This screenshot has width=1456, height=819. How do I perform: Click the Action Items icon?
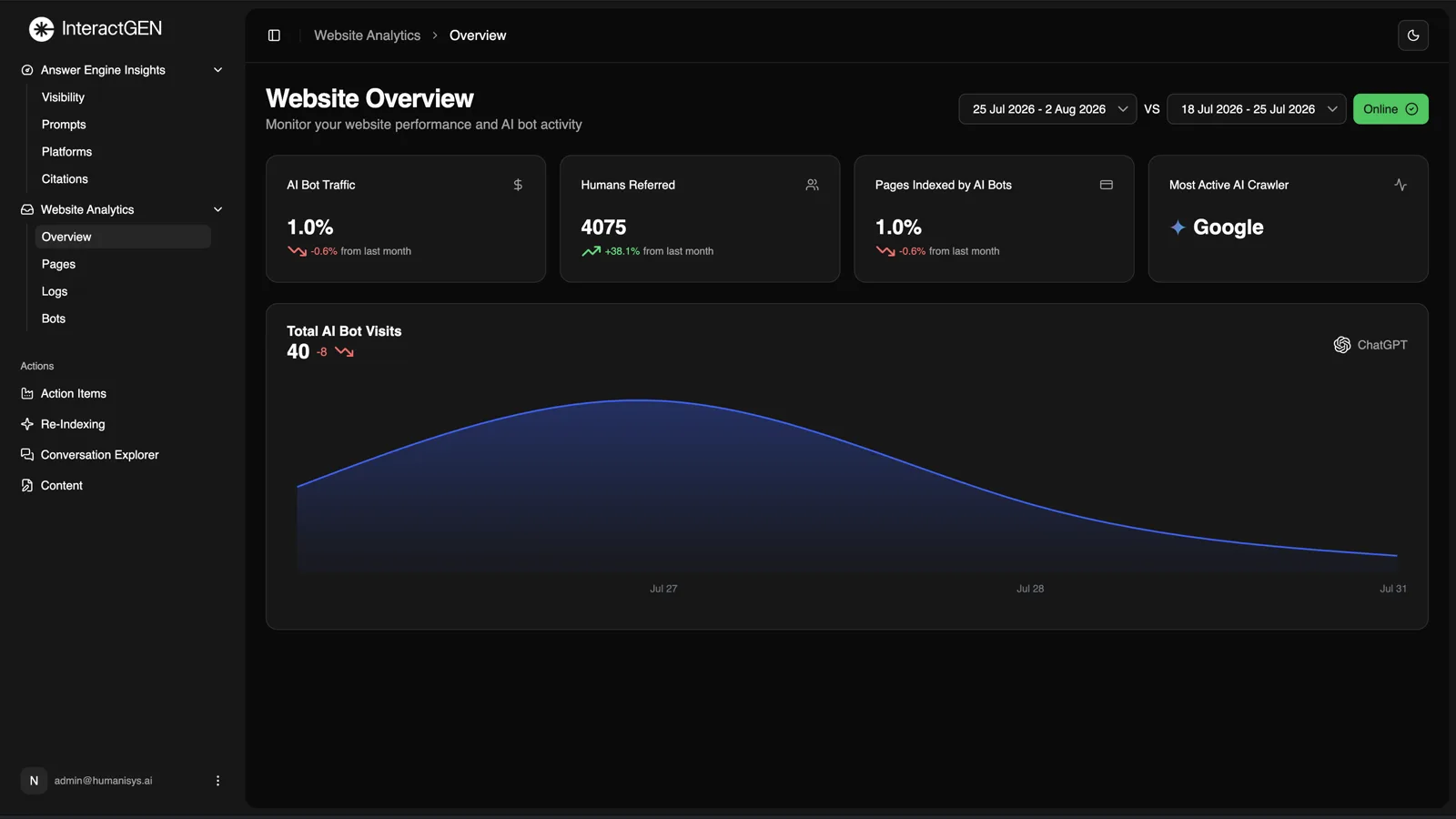click(x=27, y=394)
